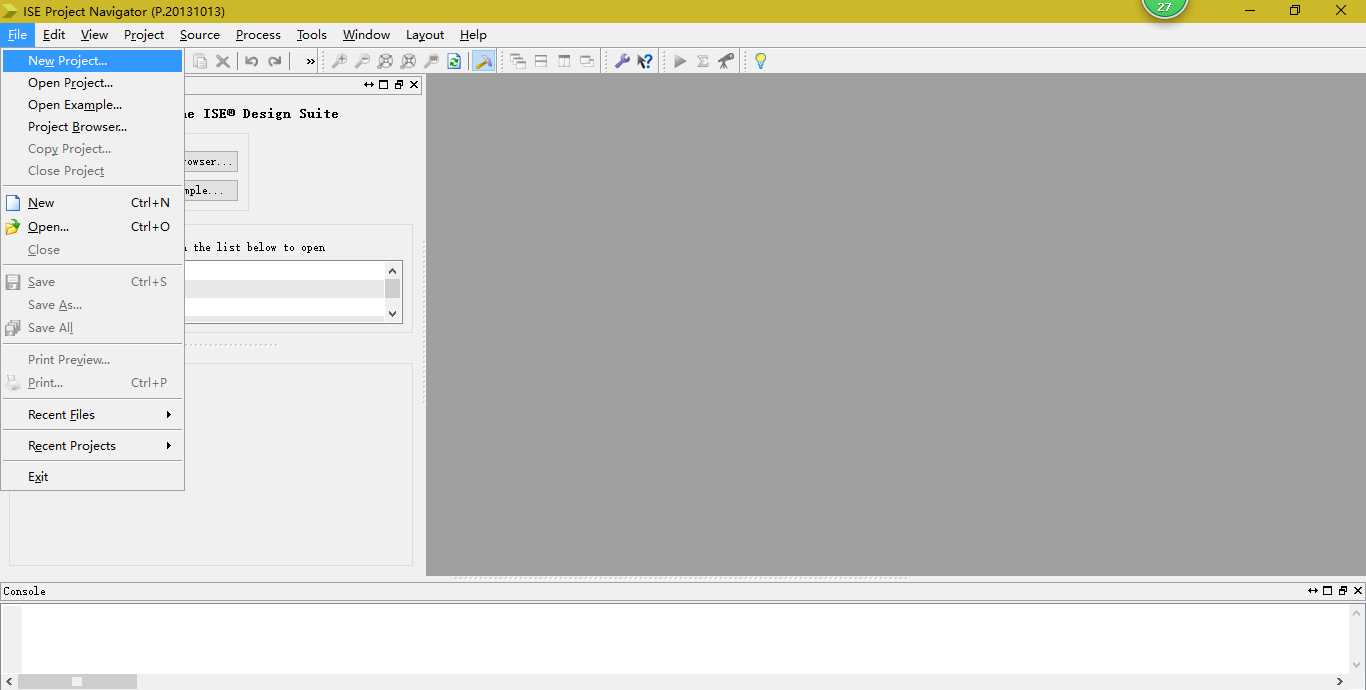This screenshot has width=1366, height=690.
Task: Click the zoom-to-box magnifier icon
Action: coord(431,61)
